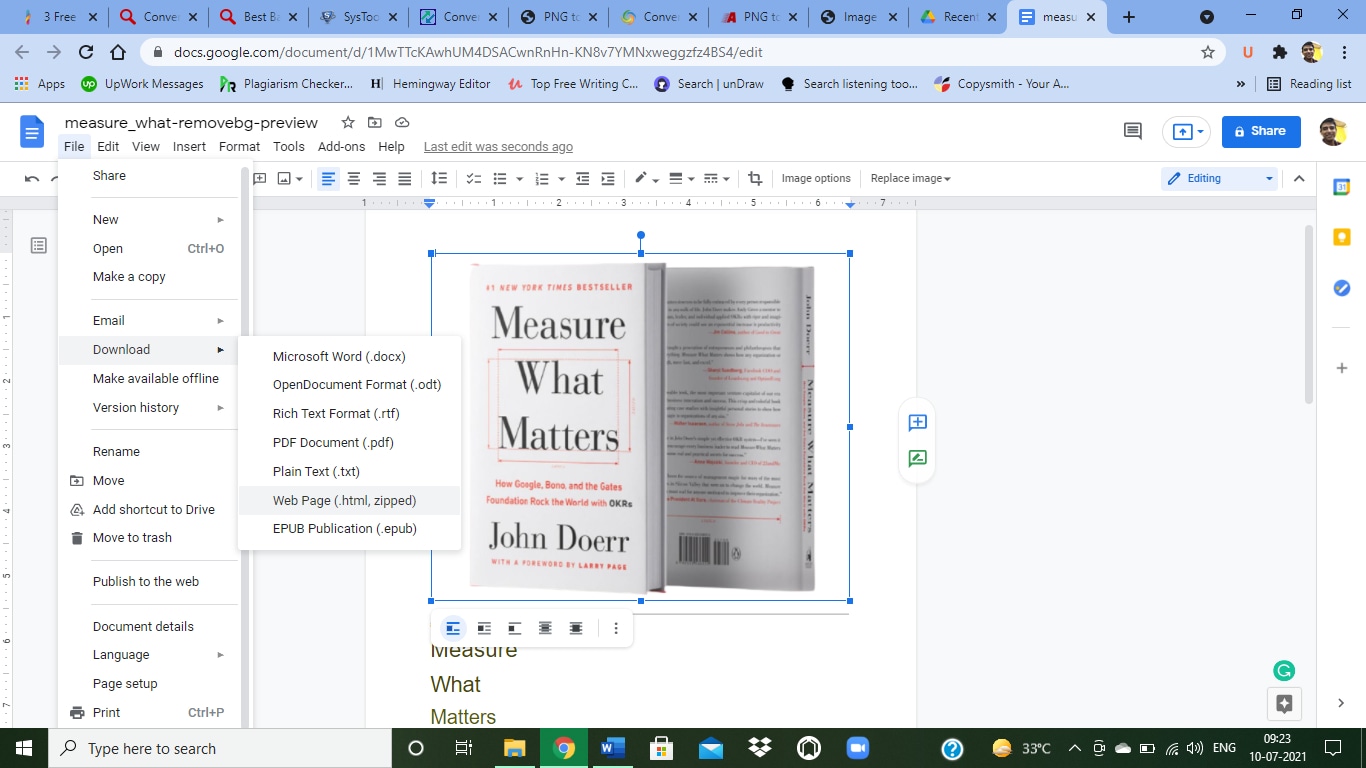Open Google Keep in side panel

point(1342,237)
